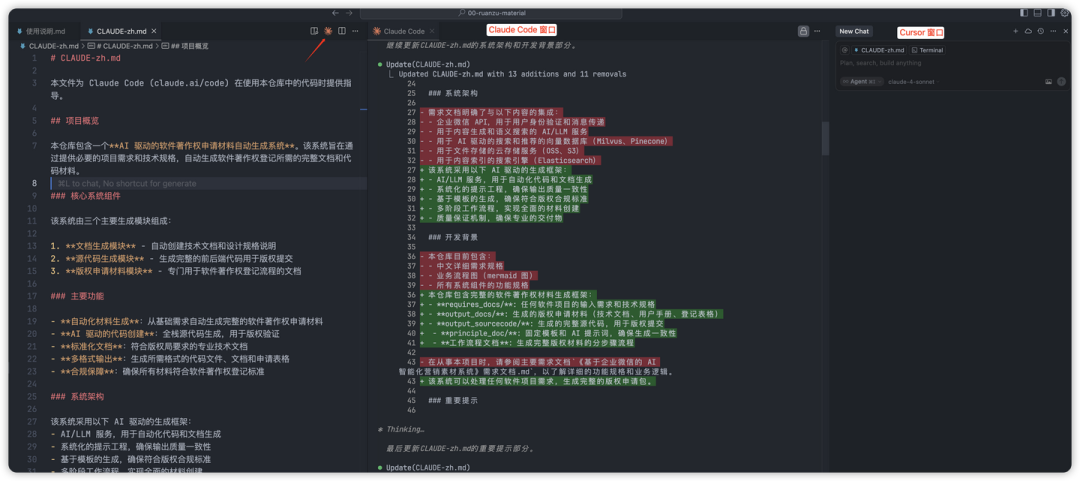Click '⌘L to chat' hint on line 8

click(x=127, y=183)
